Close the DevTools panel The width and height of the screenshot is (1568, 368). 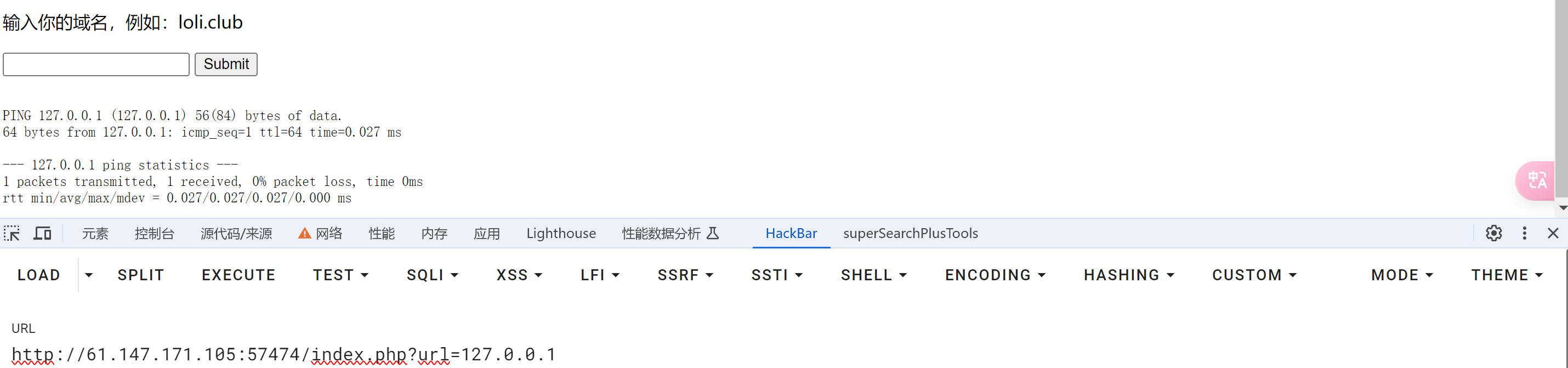coord(1553,233)
